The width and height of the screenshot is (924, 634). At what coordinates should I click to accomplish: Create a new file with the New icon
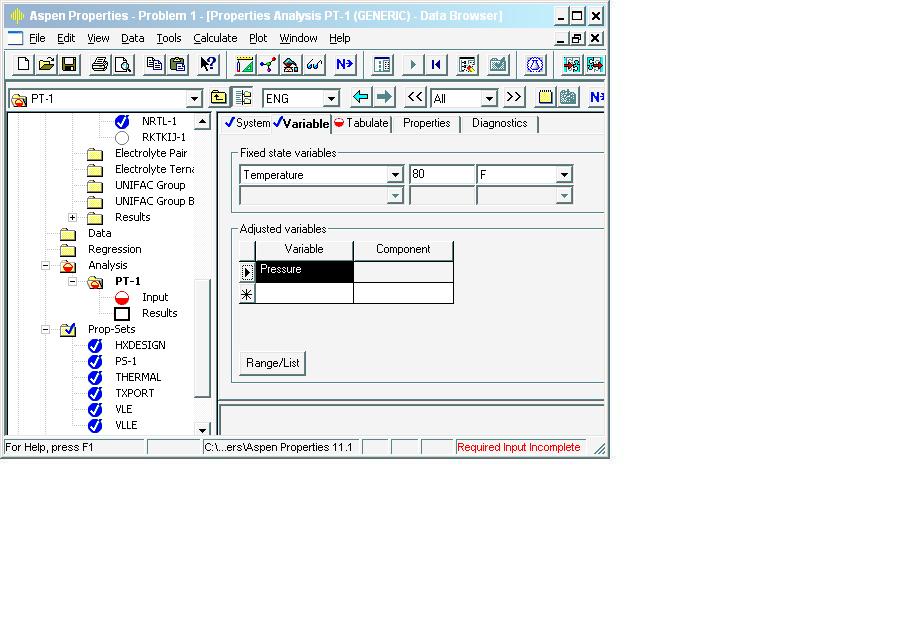(x=23, y=64)
